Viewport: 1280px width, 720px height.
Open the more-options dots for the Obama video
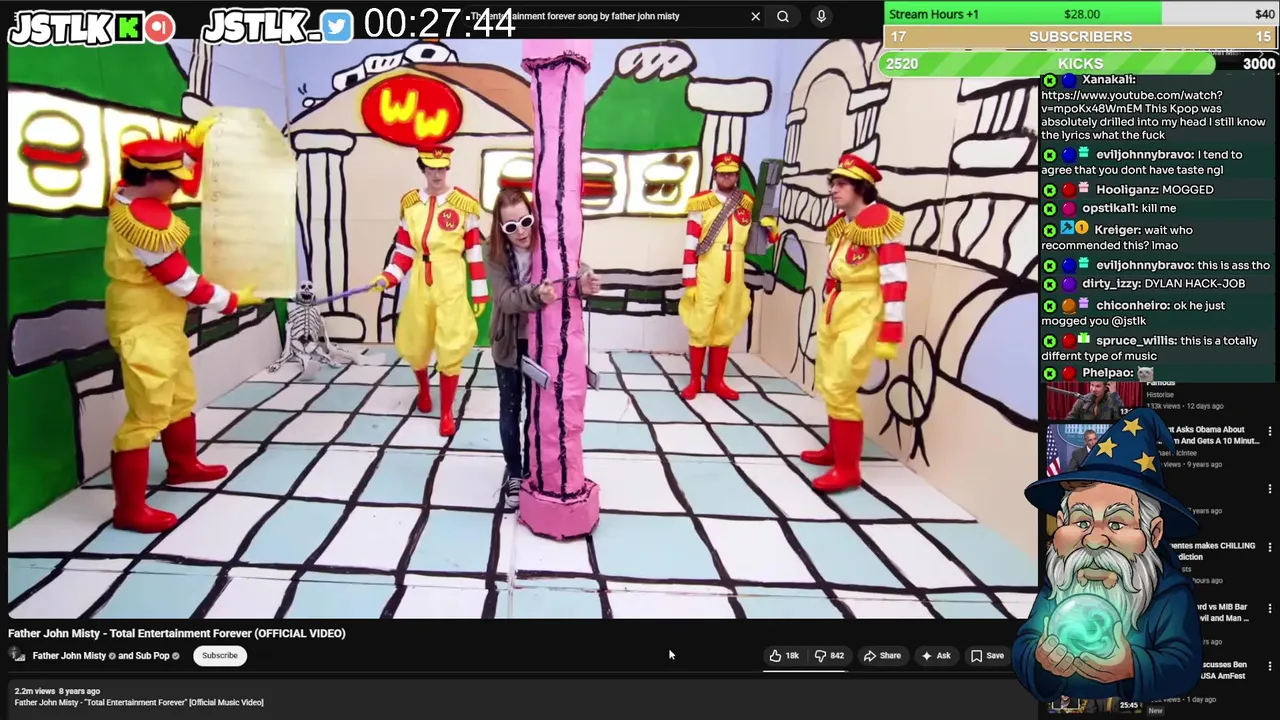coord(1270,432)
